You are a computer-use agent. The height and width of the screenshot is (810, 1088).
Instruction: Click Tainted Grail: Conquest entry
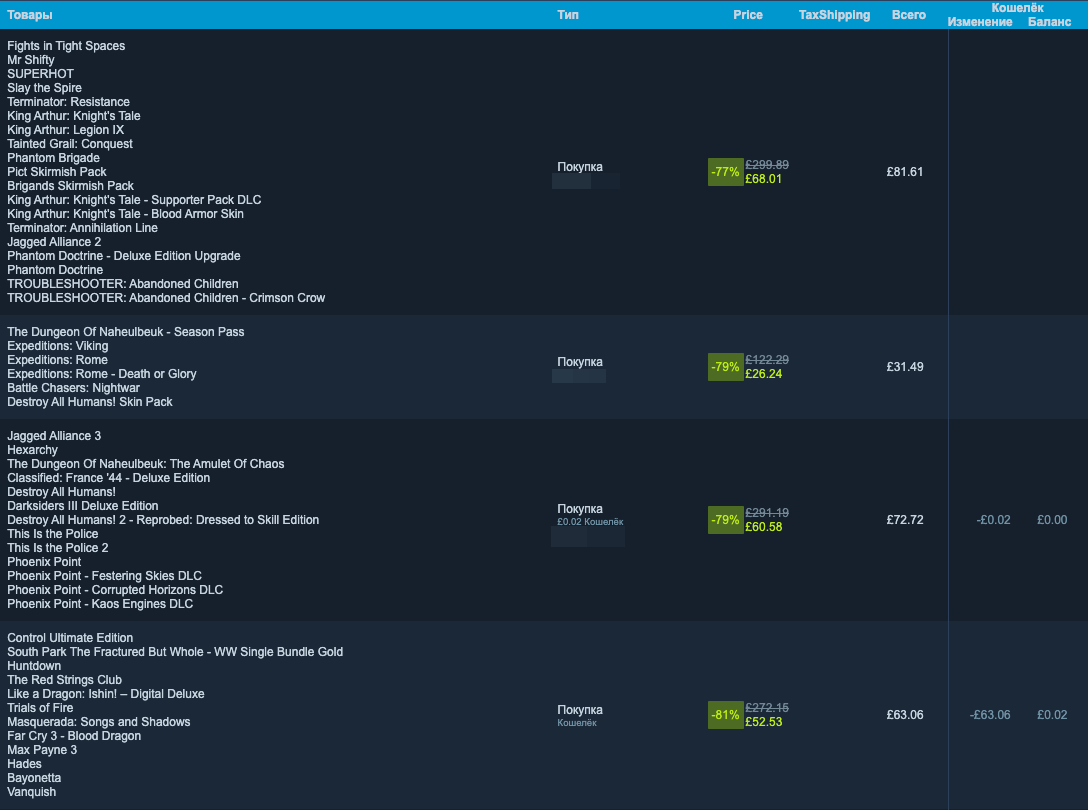[69, 144]
